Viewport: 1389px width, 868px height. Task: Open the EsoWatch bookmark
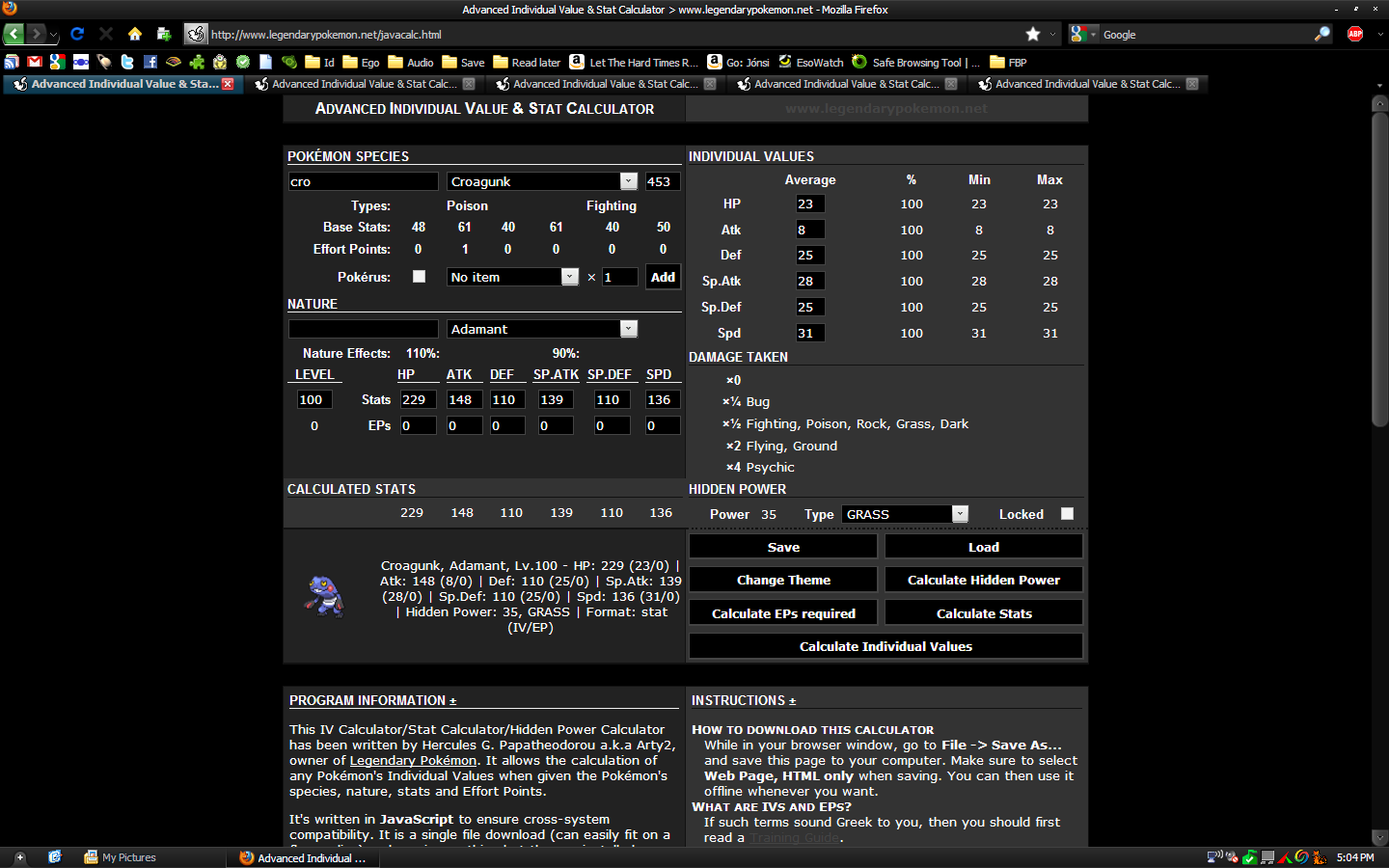tap(811, 62)
